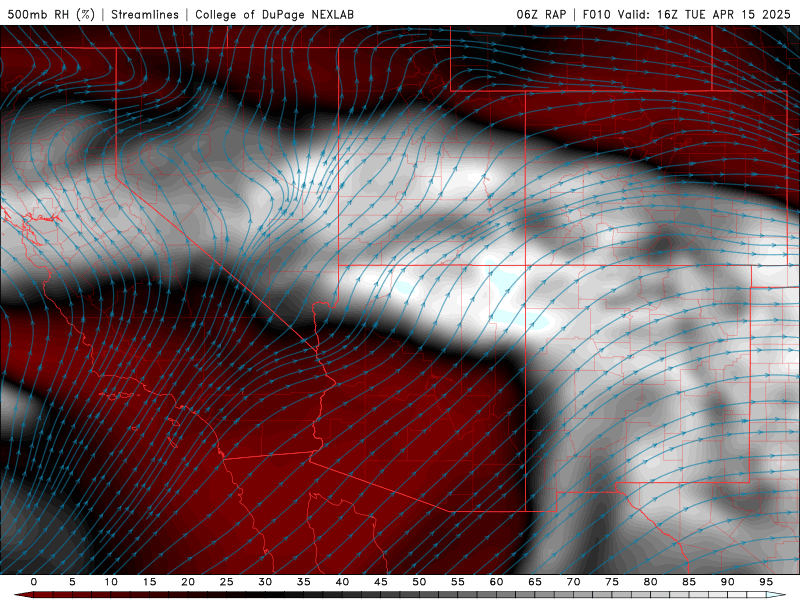Image resolution: width=800 pixels, height=600 pixels.
Task: Select the "10" colorbar scale label
Action: [x=111, y=582]
